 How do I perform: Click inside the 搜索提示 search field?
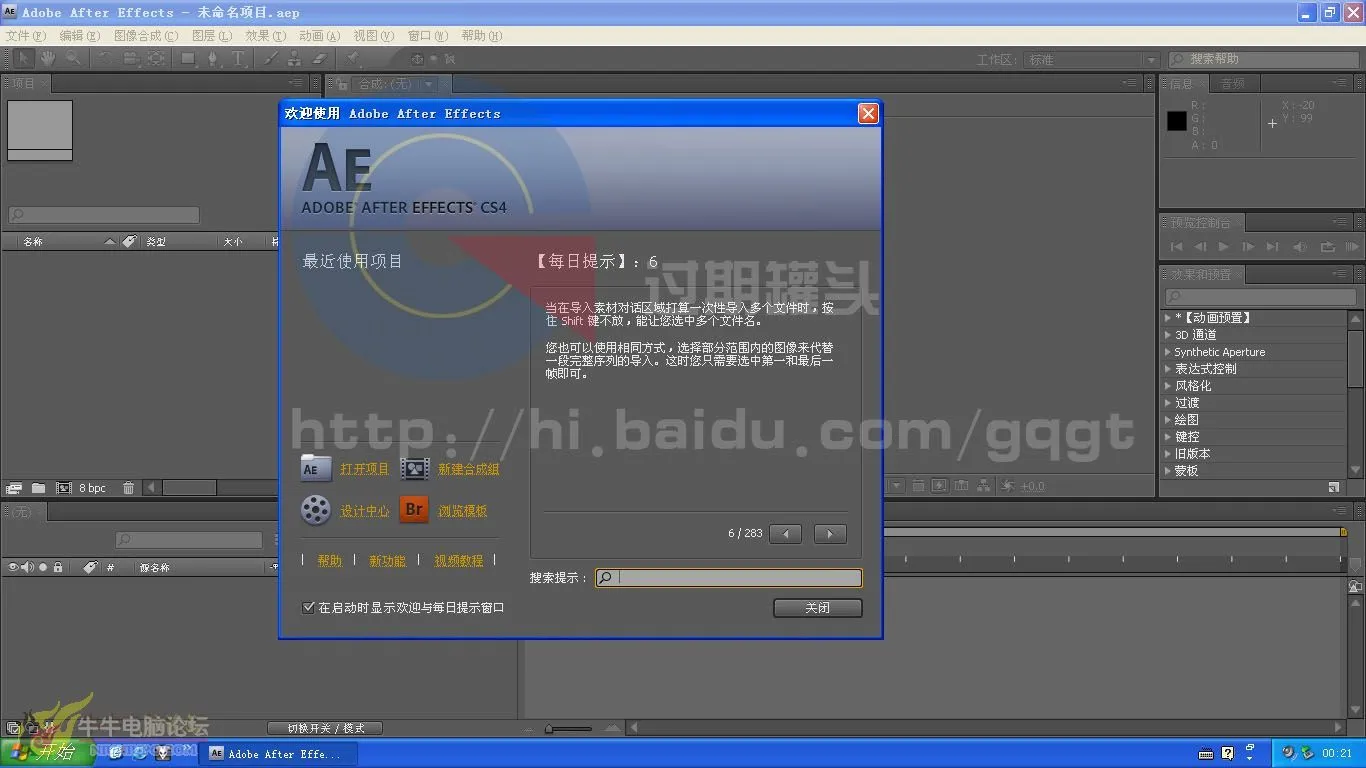tap(730, 577)
